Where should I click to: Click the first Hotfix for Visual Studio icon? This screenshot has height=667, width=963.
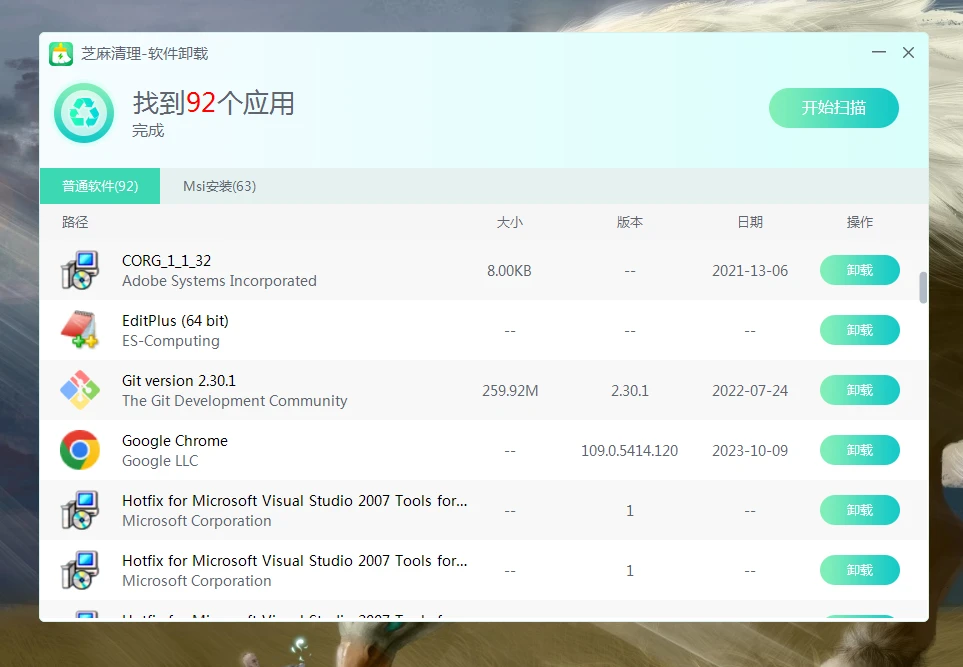(79, 510)
